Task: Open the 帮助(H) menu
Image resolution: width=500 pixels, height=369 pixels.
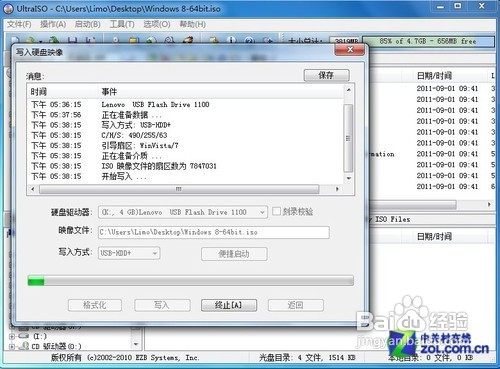Action: point(192,24)
